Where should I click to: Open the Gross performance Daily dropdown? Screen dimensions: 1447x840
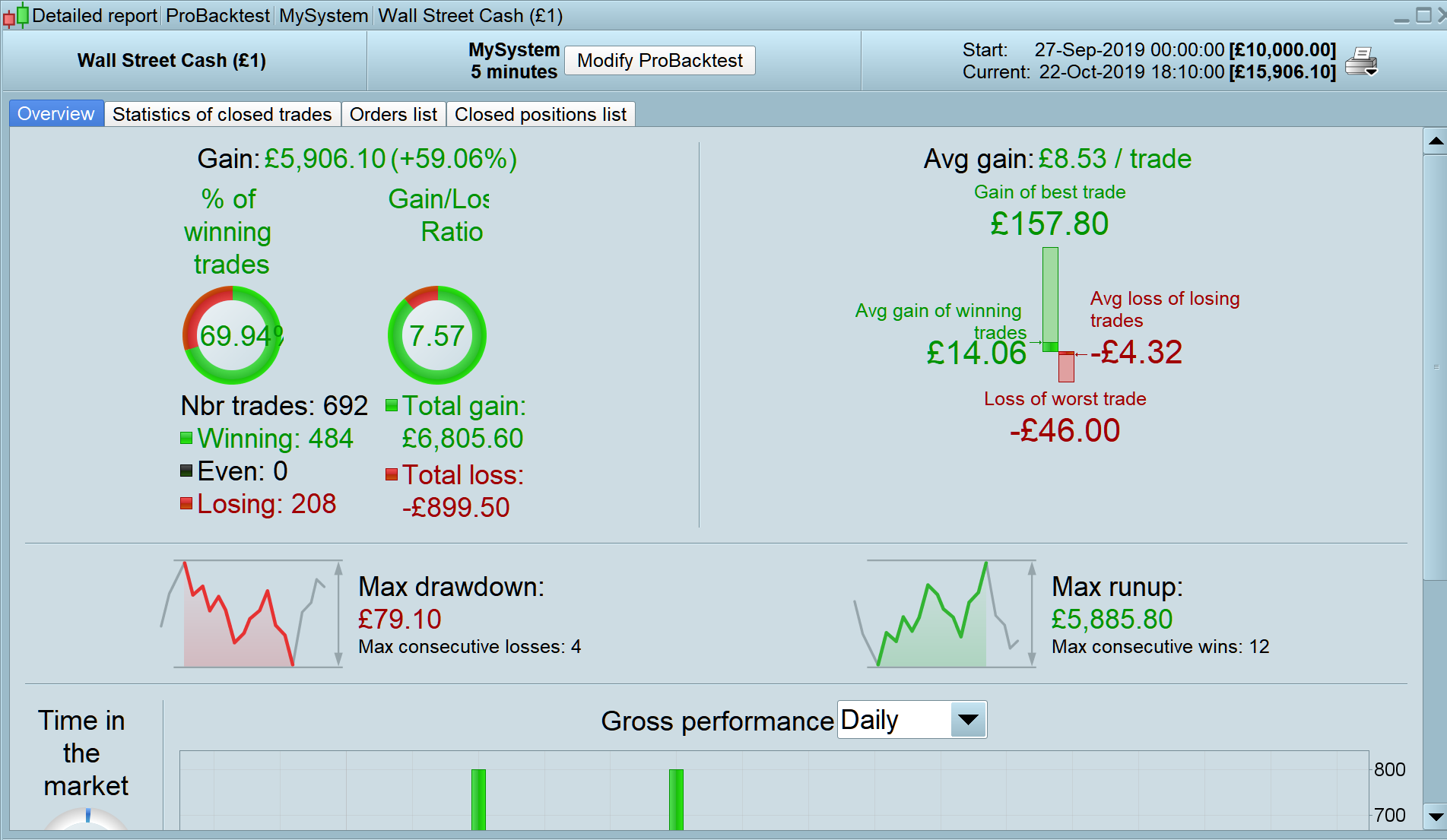[912, 720]
